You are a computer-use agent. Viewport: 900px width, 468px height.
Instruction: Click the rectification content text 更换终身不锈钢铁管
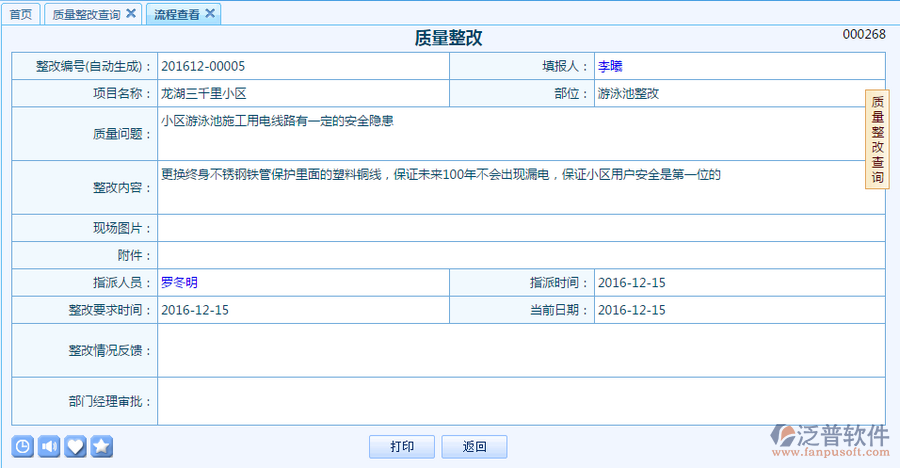[x=441, y=175]
